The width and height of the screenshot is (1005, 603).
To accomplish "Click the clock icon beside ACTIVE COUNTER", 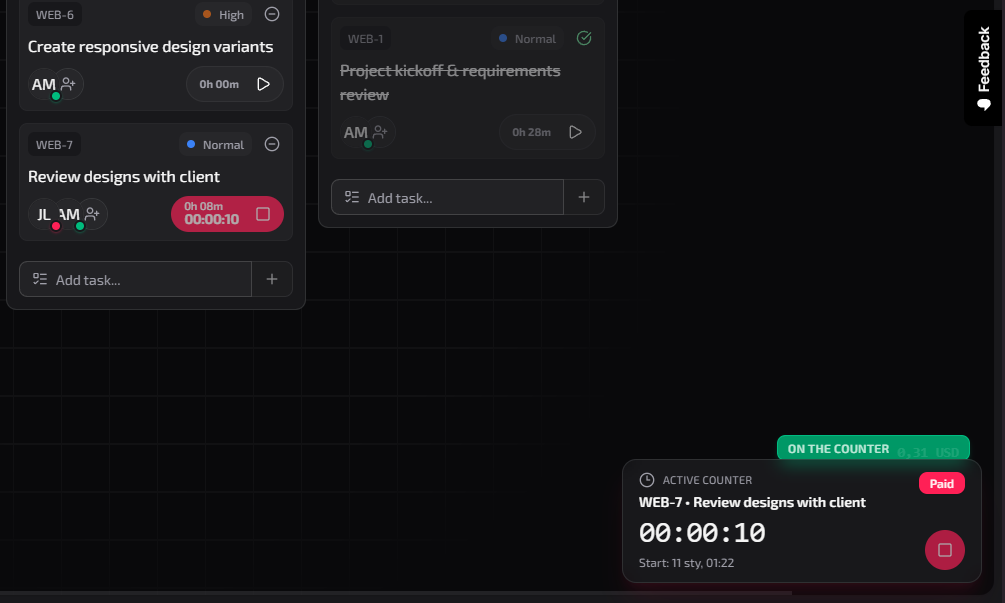I will pyautogui.click(x=647, y=480).
